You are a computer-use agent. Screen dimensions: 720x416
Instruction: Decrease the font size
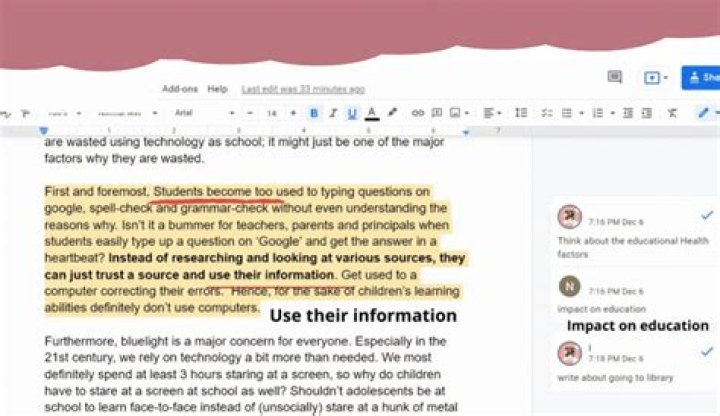(250, 113)
